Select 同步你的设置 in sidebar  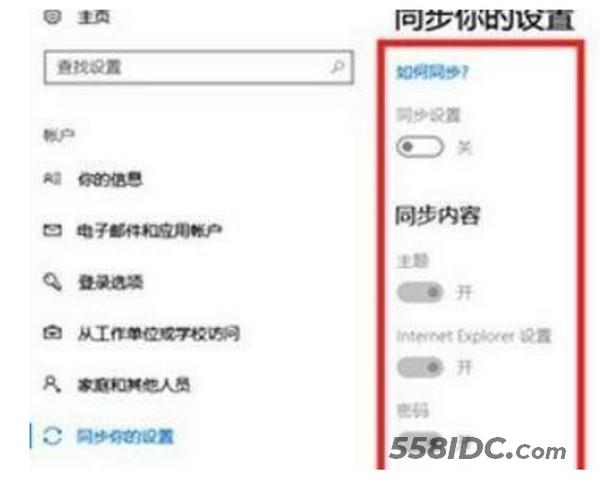coord(125,436)
